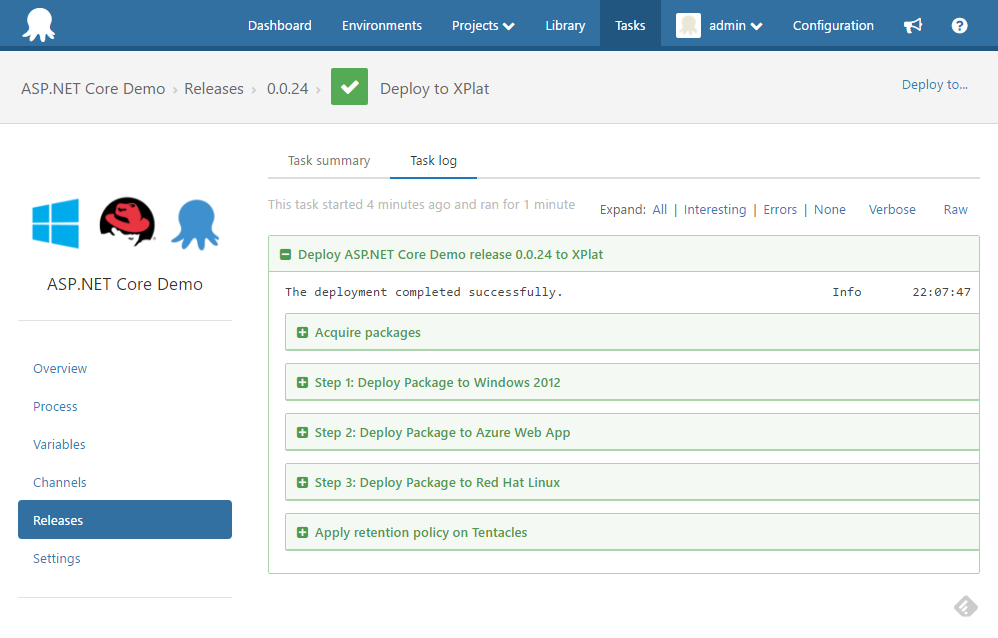The width and height of the screenshot is (998, 638).
Task: Open the help question mark icon
Action: (958, 25)
